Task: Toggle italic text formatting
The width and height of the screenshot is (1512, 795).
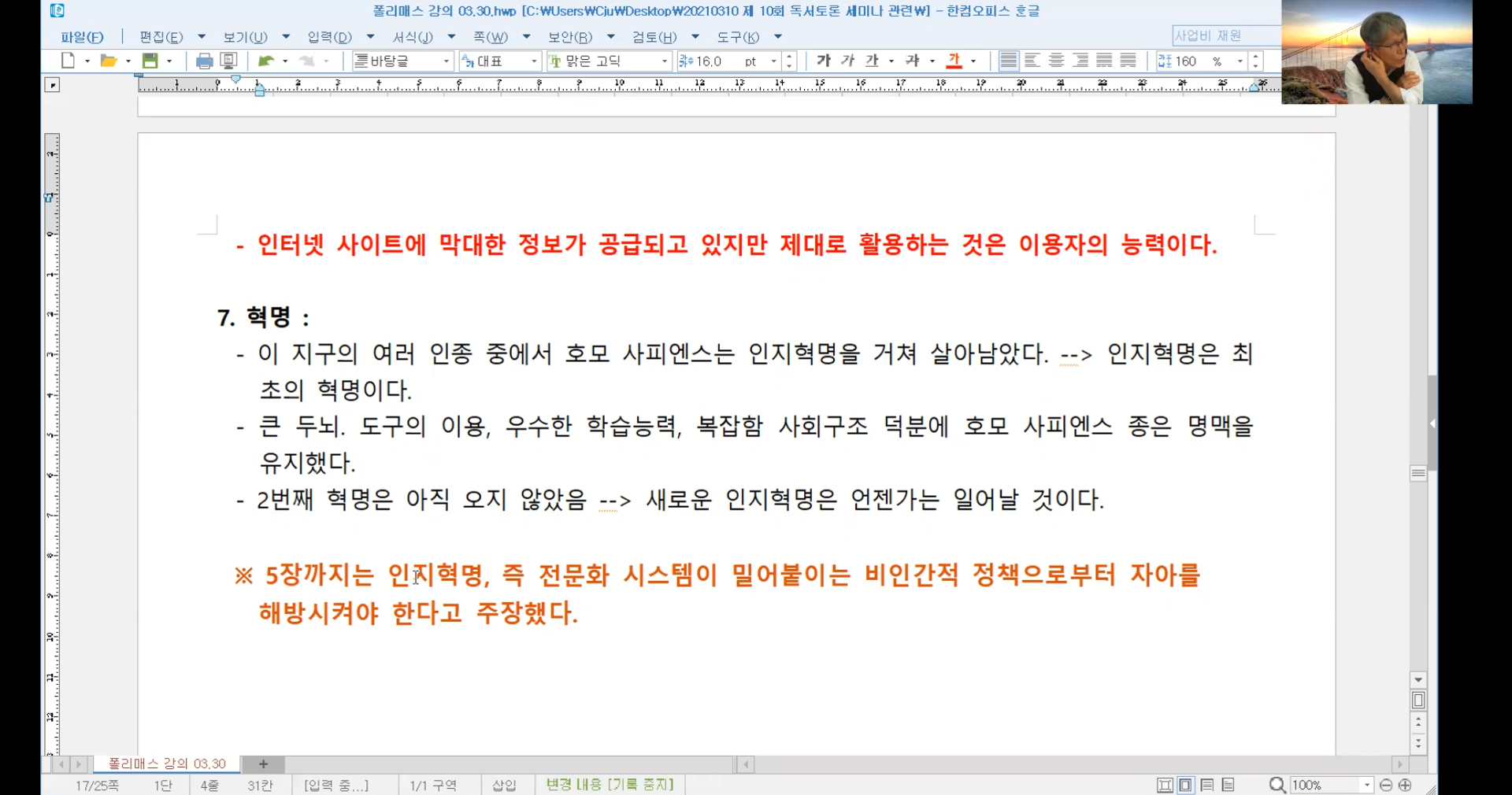Action: click(847, 61)
